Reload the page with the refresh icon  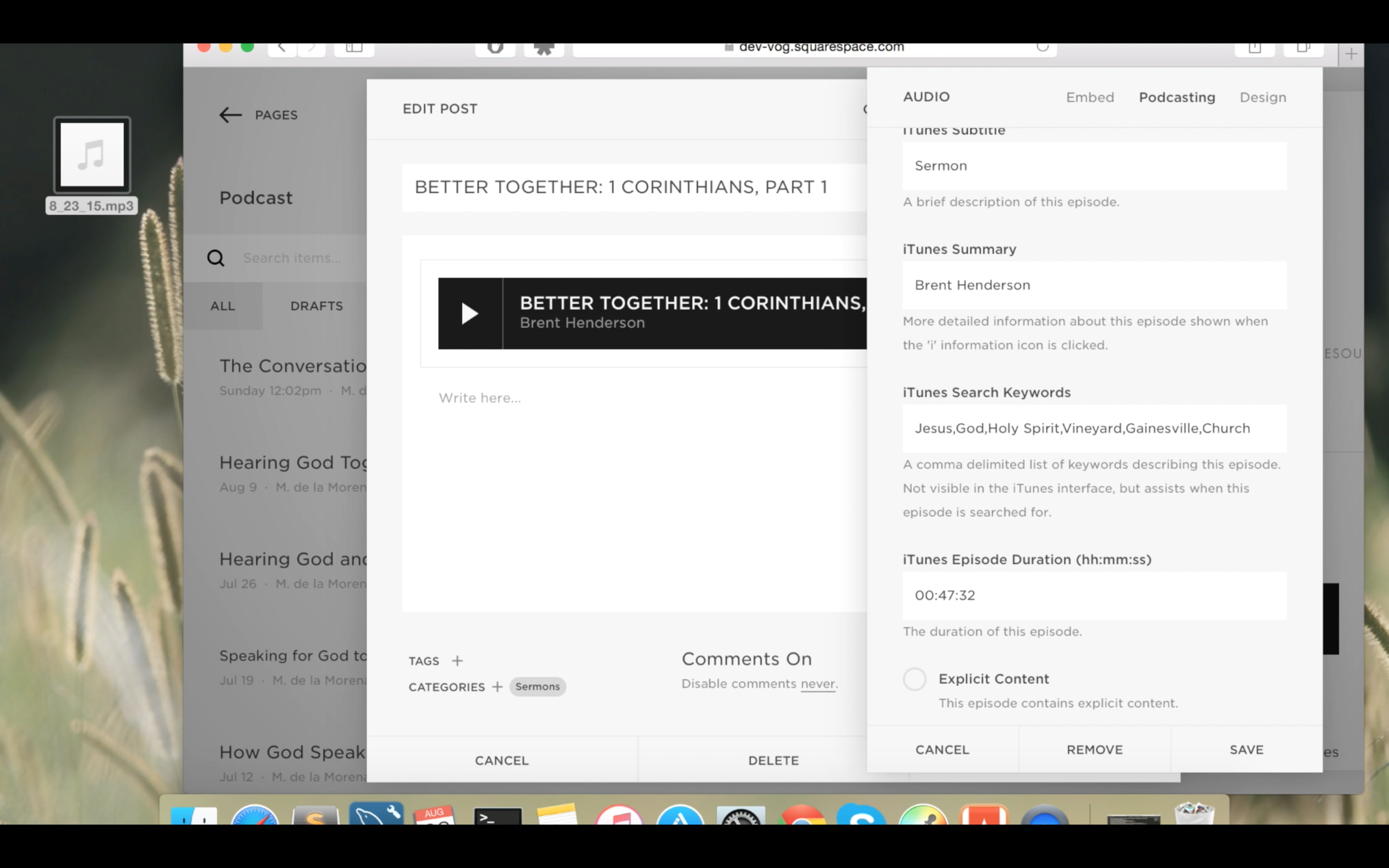coord(1043,47)
